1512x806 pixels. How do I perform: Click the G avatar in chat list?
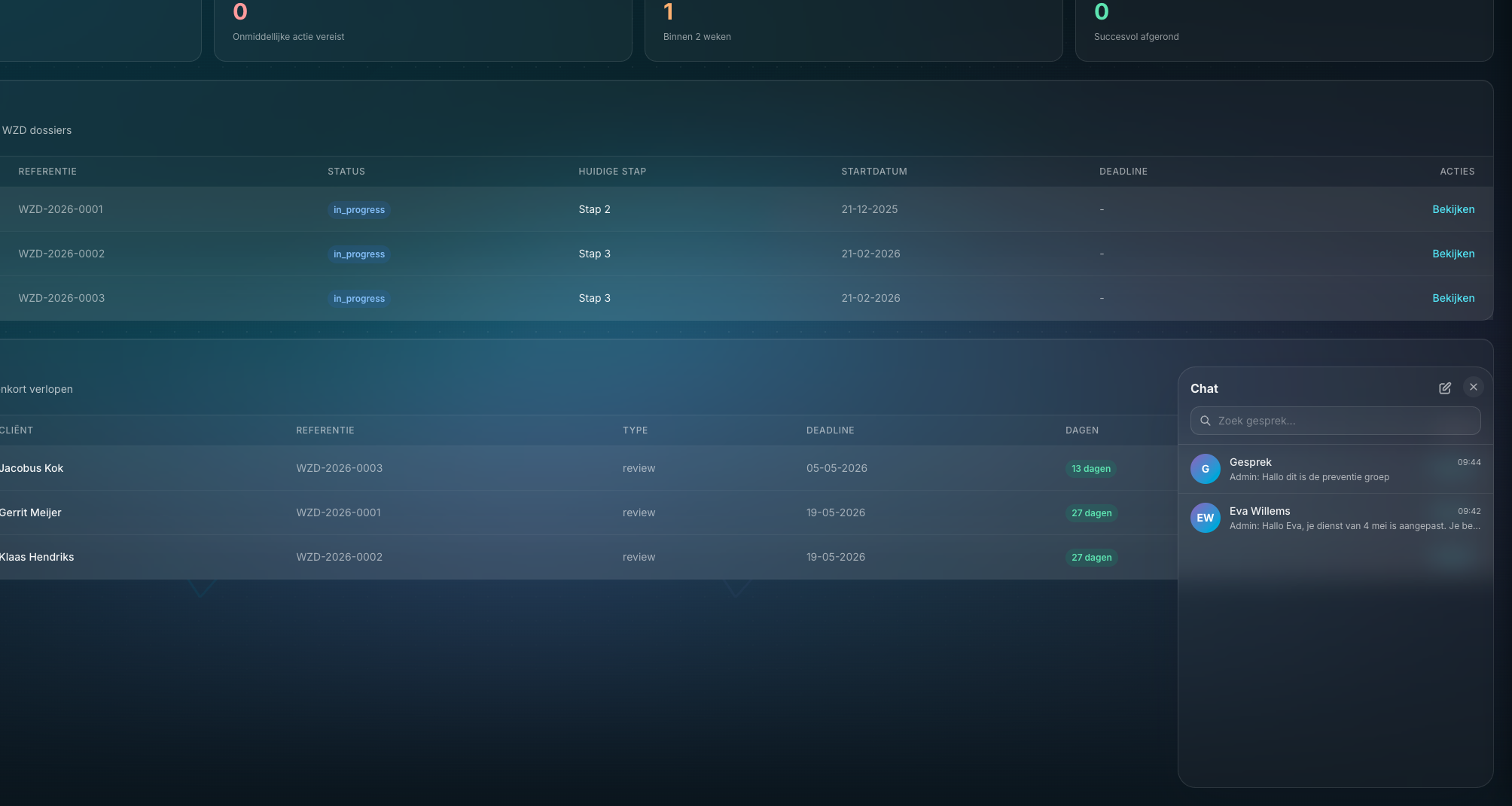[x=1205, y=469]
